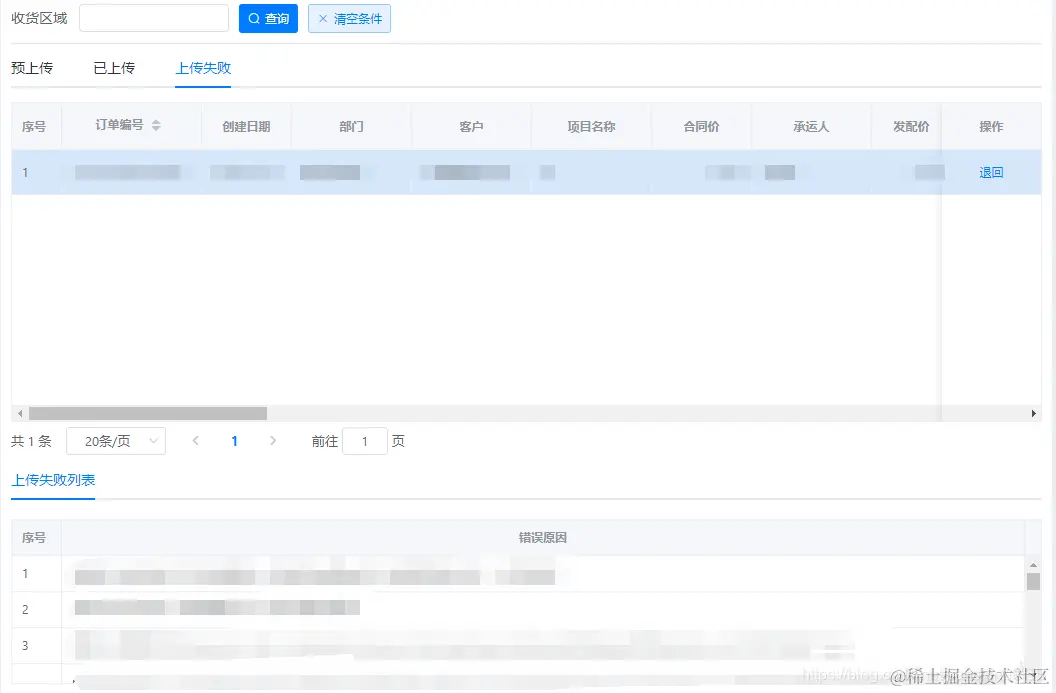Switch to the 预上传 tab
The width and height of the screenshot is (1056, 693).
coord(32,68)
